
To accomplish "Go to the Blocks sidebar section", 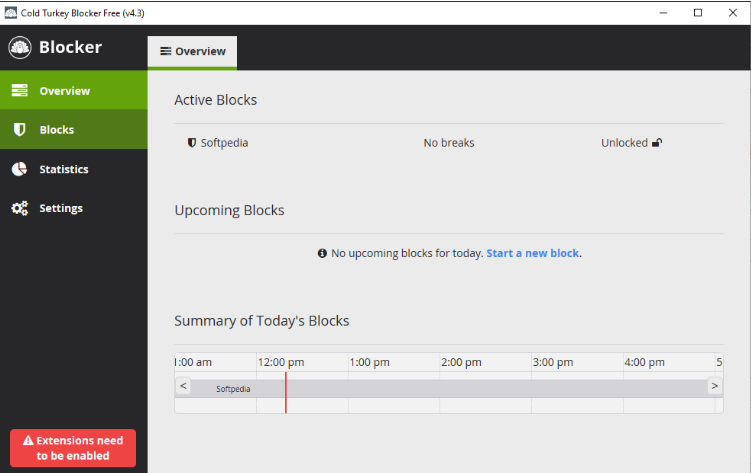I will tap(74, 129).
